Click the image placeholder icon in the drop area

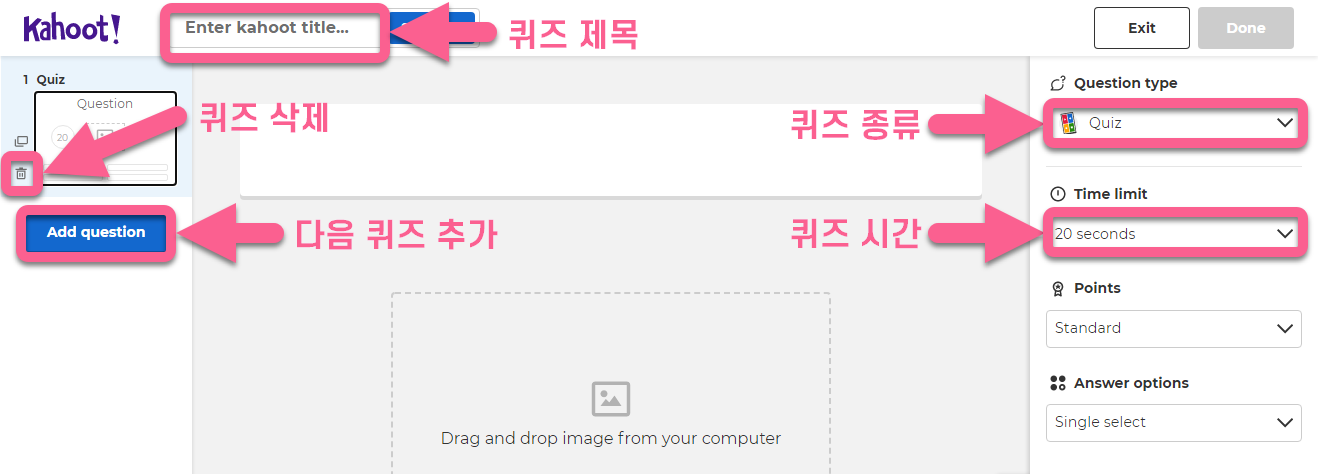coord(611,399)
